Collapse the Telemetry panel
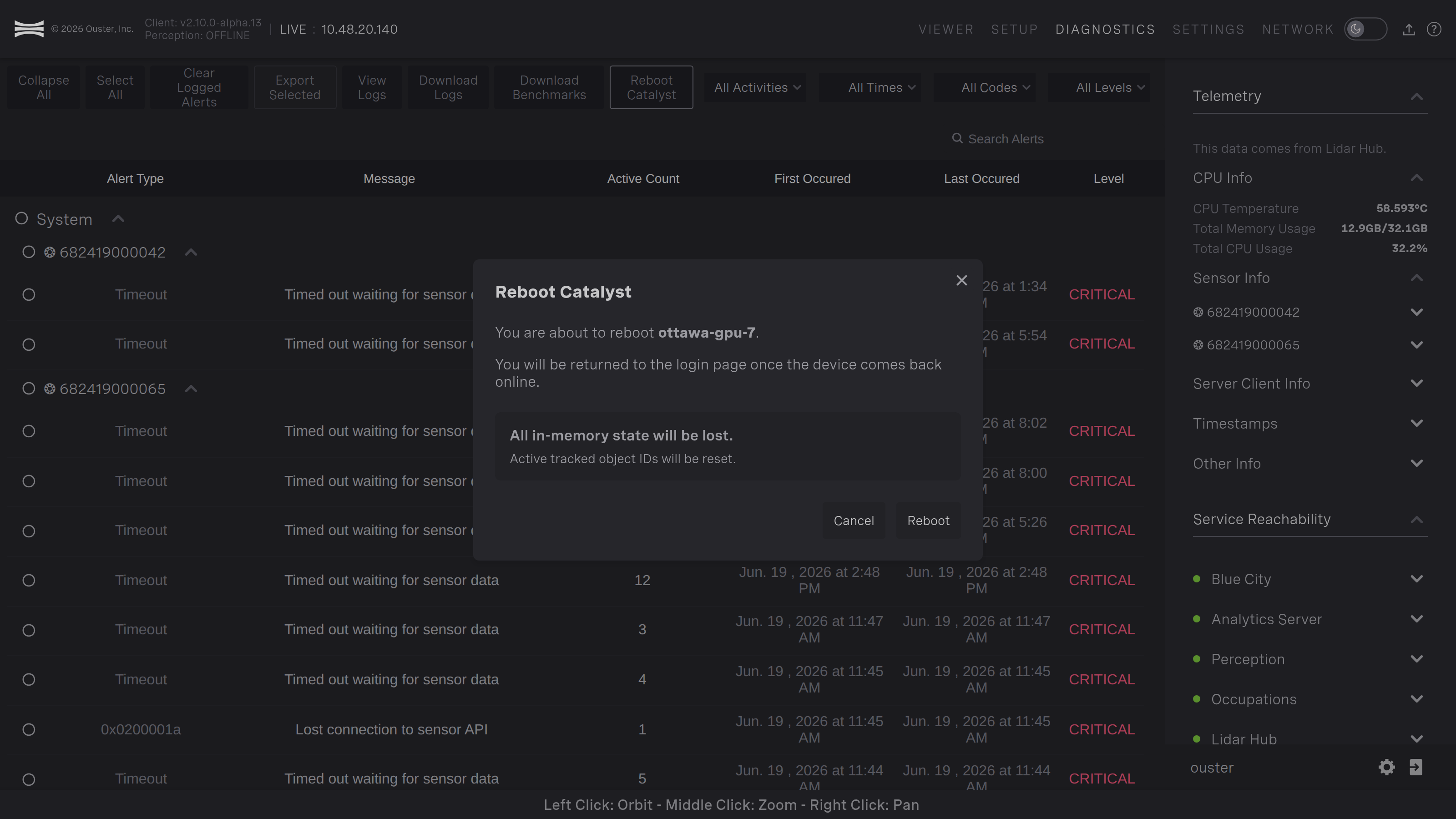 click(x=1416, y=96)
